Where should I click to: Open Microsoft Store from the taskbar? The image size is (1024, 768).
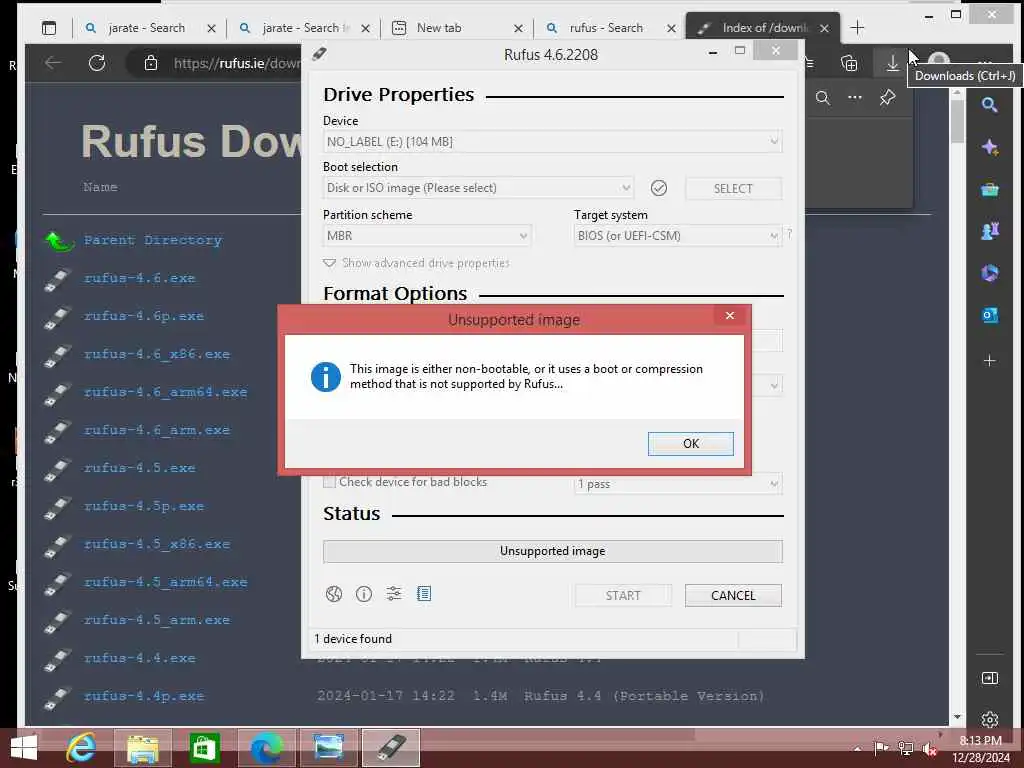click(204, 748)
